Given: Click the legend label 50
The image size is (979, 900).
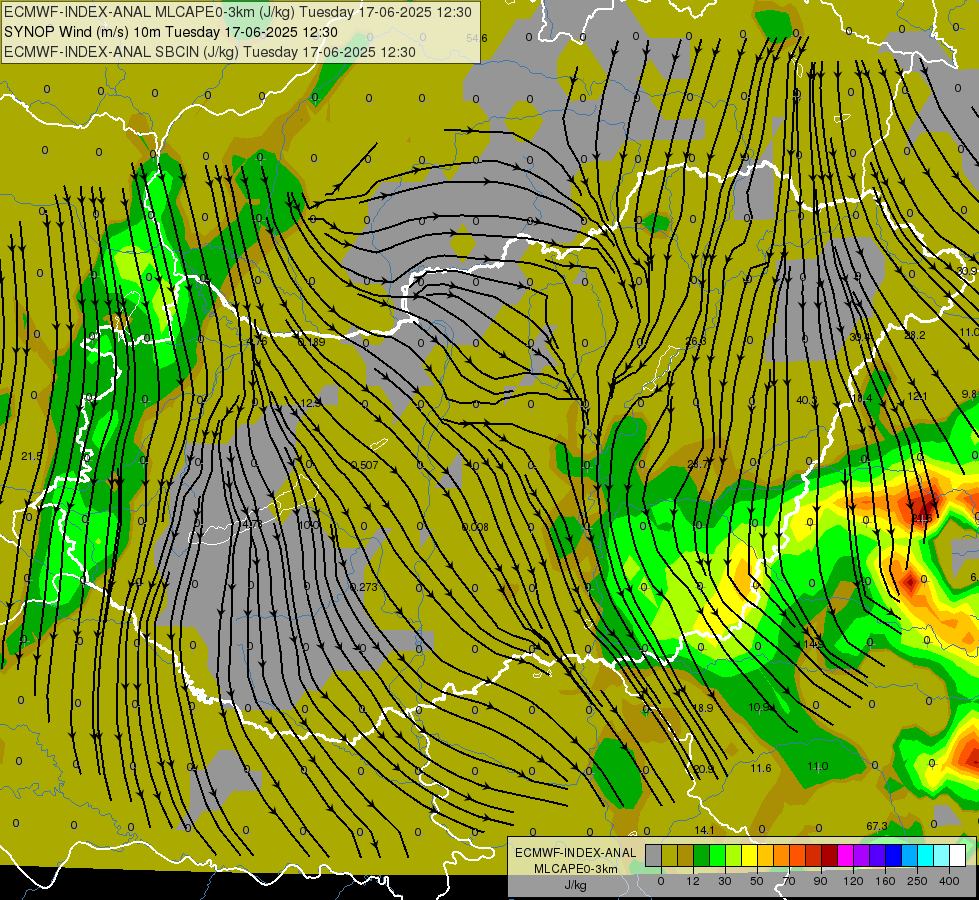Looking at the screenshot, I should 757,881.
